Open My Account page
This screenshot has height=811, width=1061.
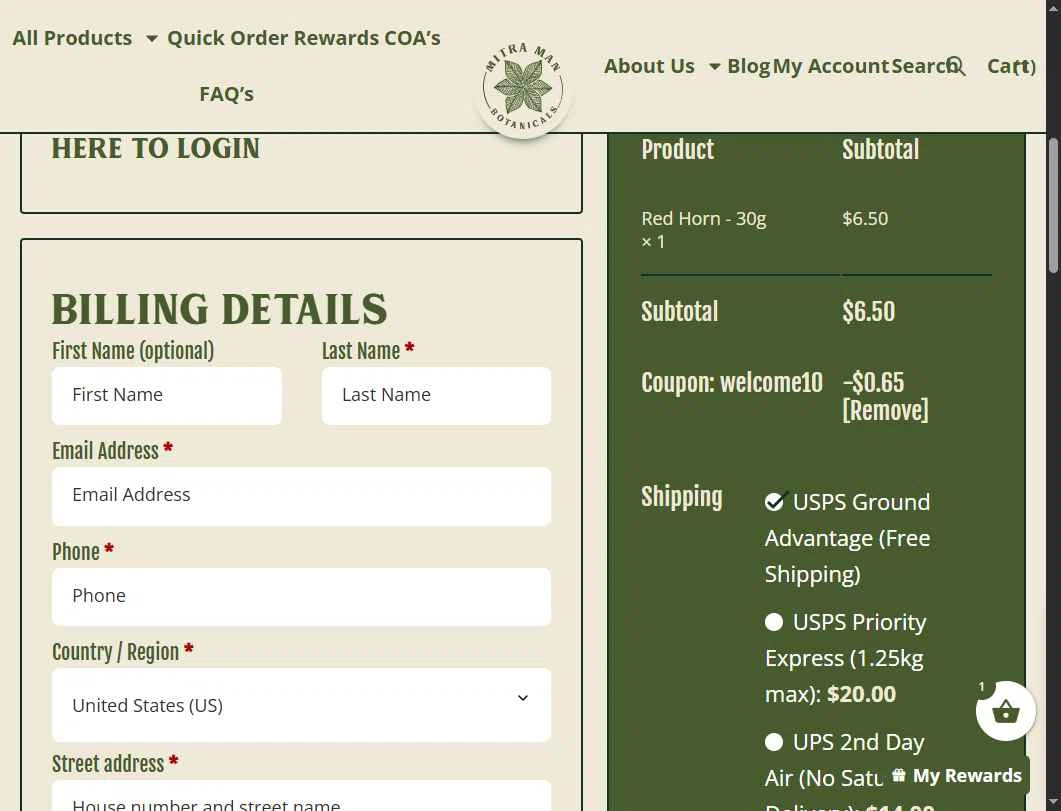click(x=831, y=66)
